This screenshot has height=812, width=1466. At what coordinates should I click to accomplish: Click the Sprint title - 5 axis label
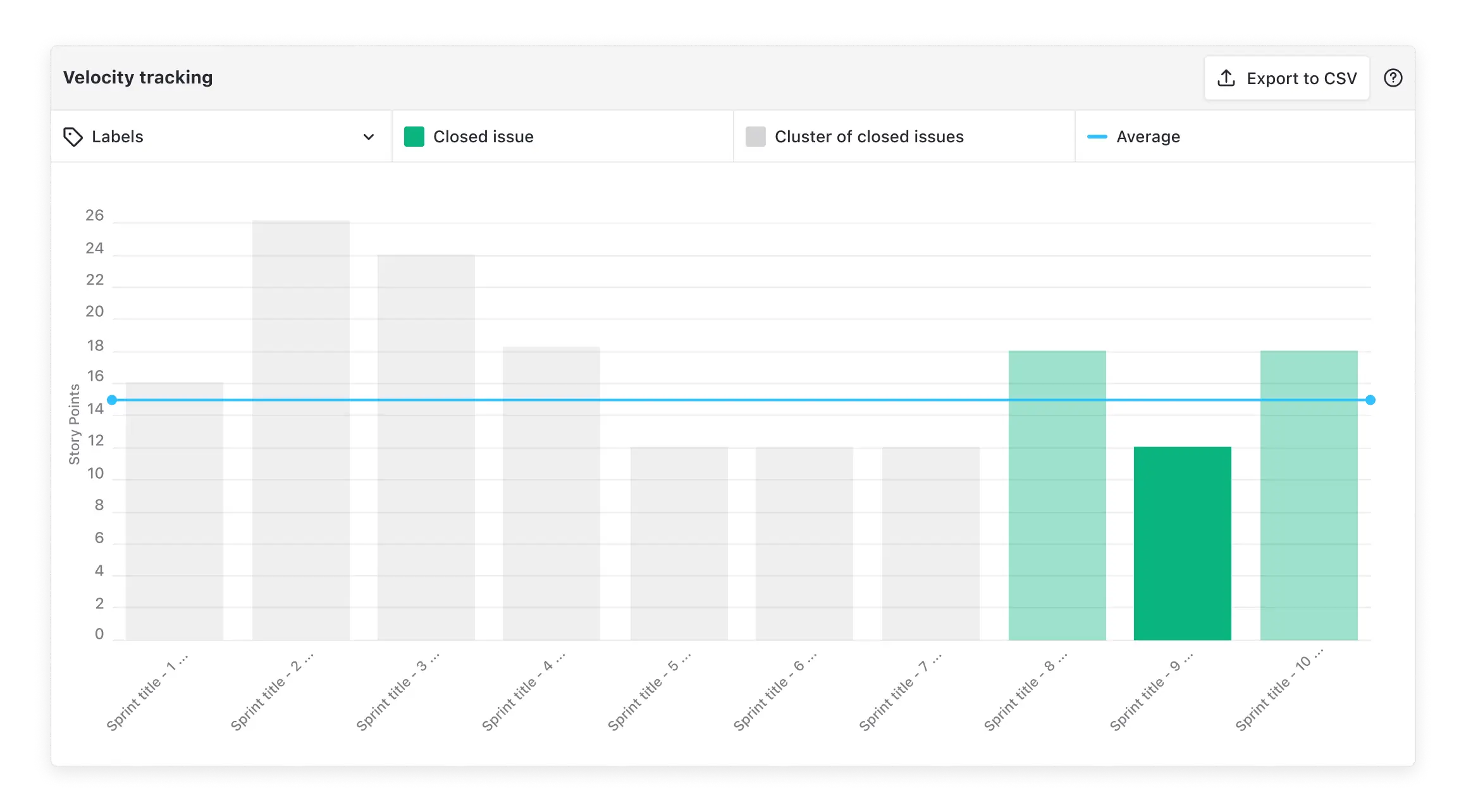[x=650, y=692]
